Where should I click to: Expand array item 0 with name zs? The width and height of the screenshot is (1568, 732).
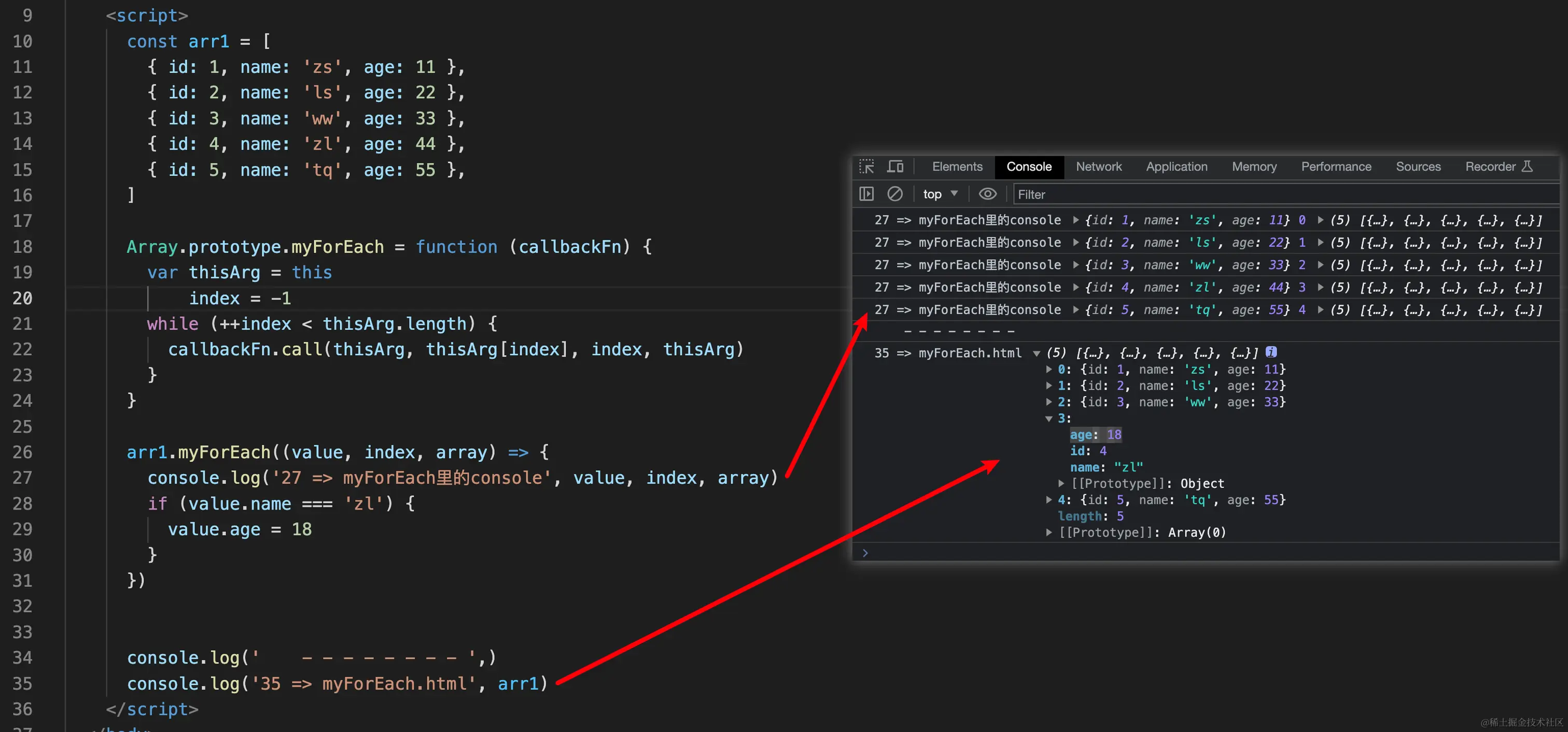[1049, 369]
